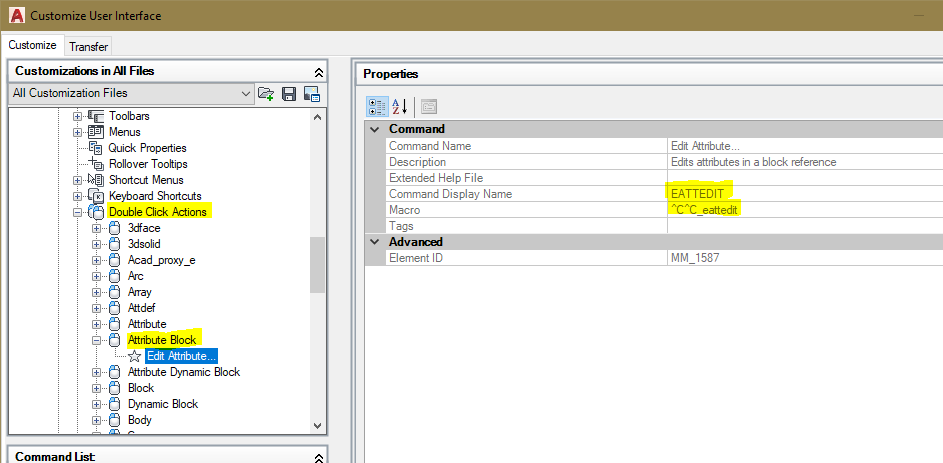Edit the Description value field
Image resolution: width=943 pixels, height=463 pixels.
[x=805, y=162]
